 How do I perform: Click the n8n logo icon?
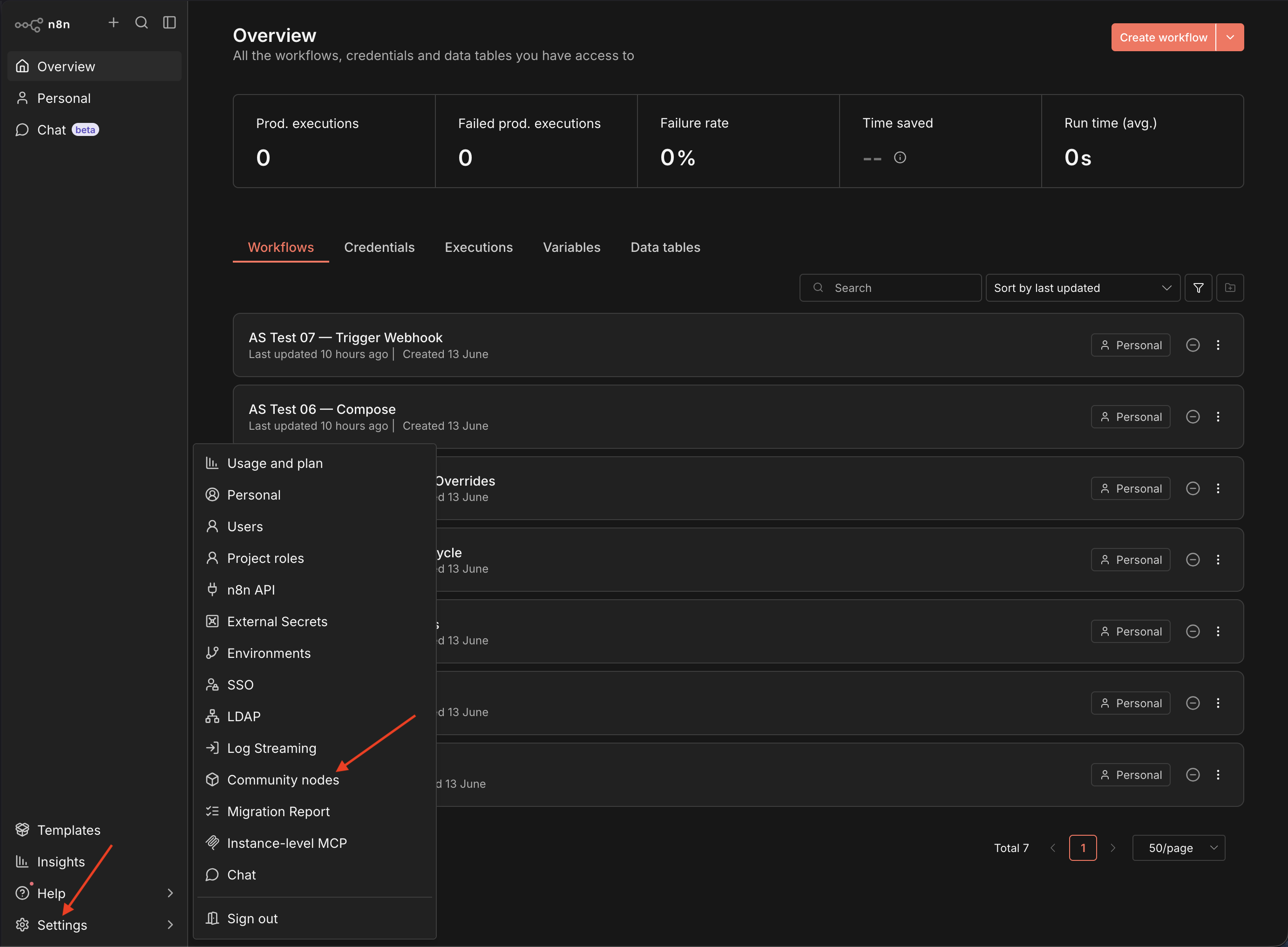tap(29, 25)
